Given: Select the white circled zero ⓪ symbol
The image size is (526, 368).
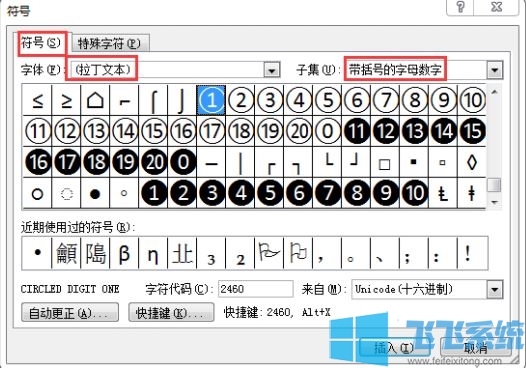Looking at the screenshot, I should tap(327, 131).
